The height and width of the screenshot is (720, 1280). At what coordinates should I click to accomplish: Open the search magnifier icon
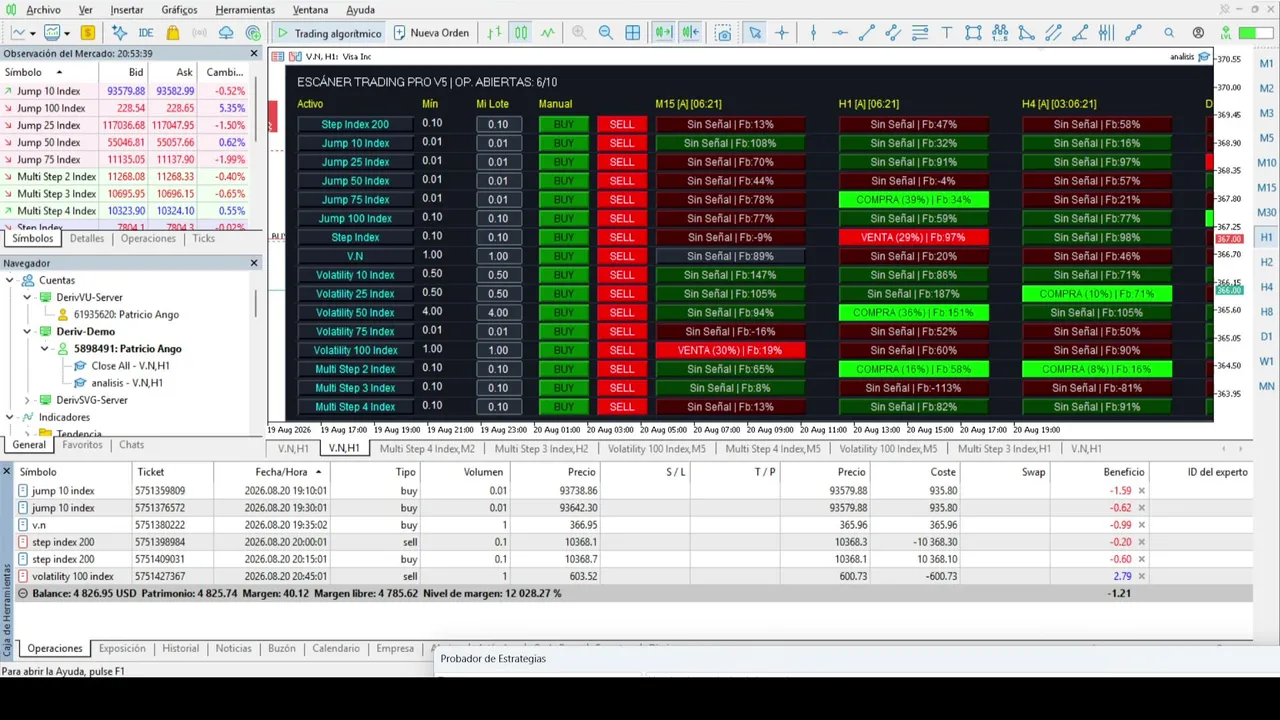(x=1169, y=33)
